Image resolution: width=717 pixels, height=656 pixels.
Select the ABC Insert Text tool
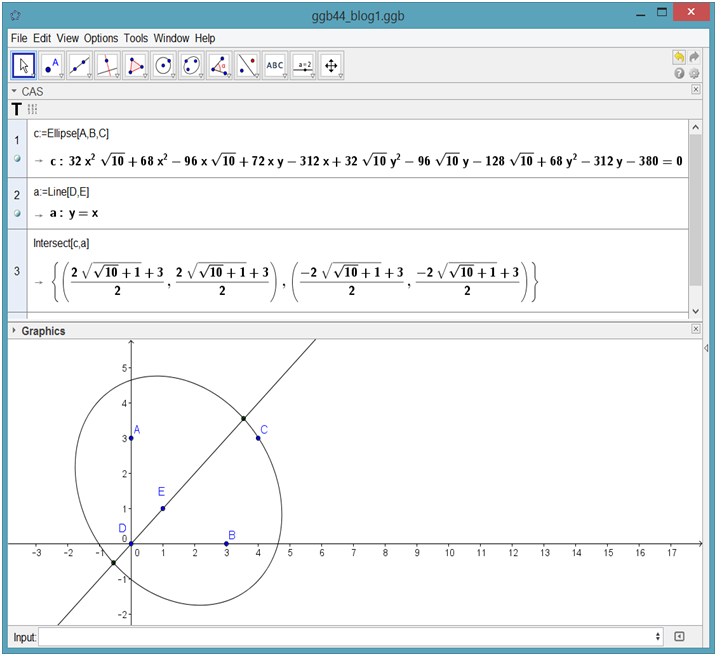(275, 65)
